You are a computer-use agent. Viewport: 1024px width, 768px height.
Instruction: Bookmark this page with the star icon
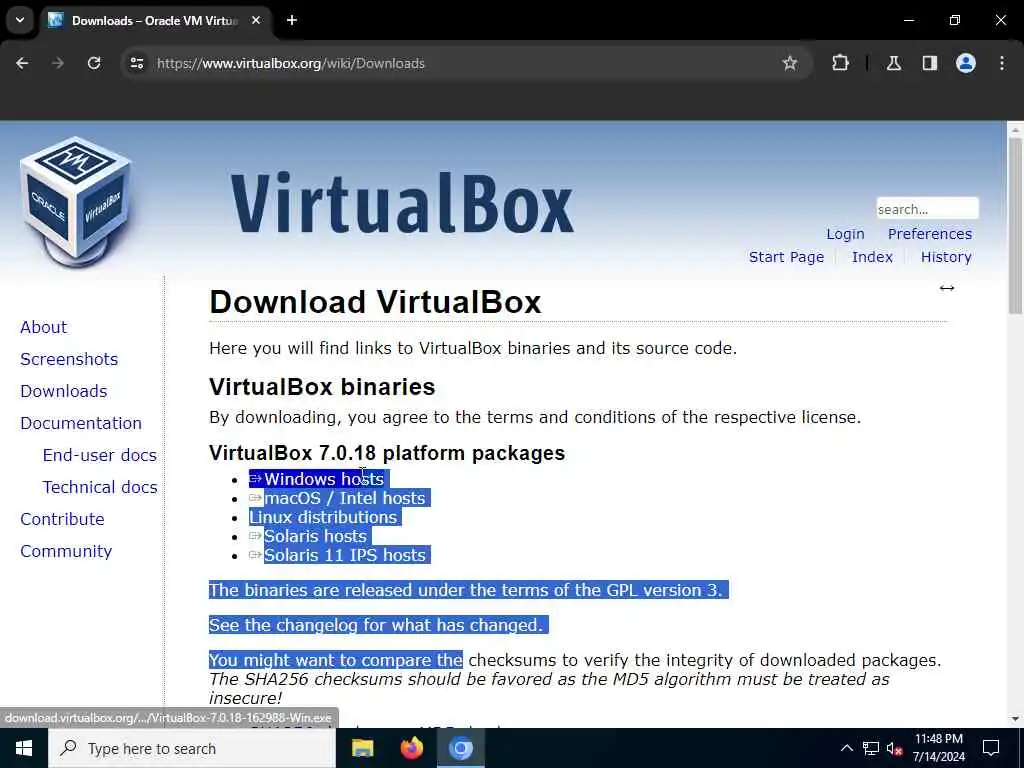[x=790, y=63]
